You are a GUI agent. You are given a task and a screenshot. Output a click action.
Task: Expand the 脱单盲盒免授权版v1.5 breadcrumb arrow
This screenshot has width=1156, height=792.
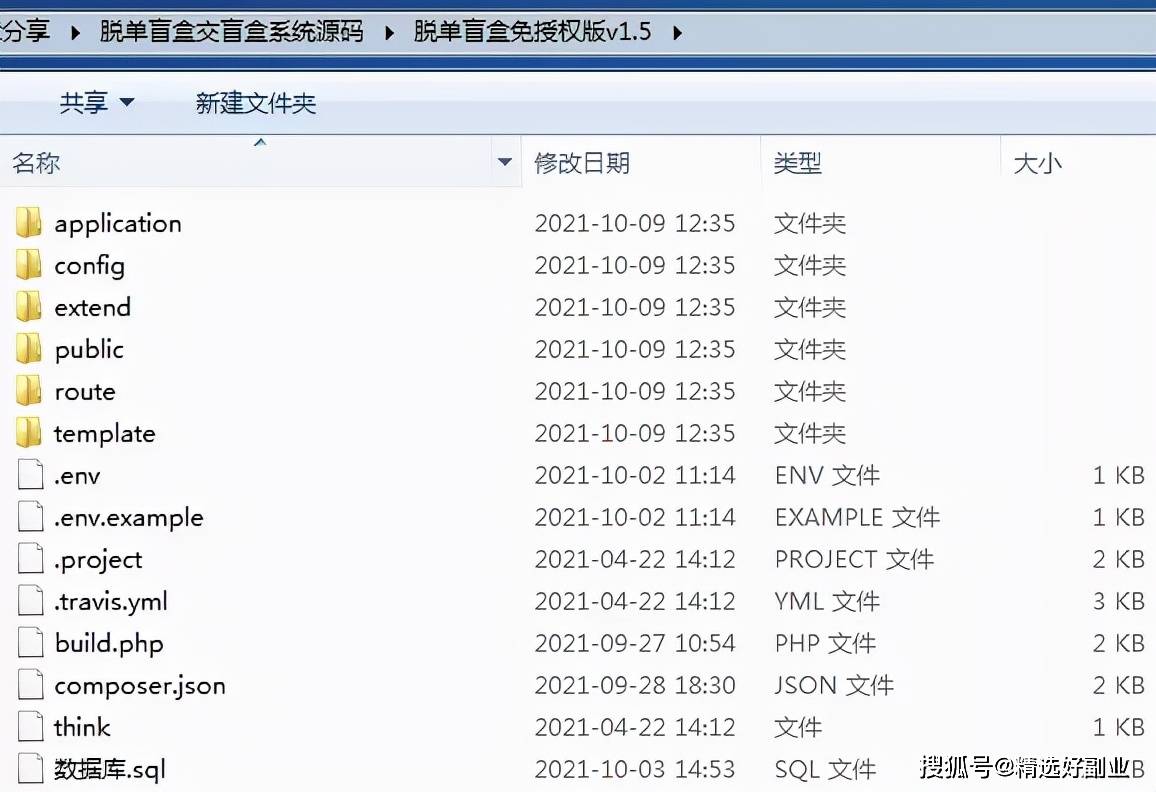tap(679, 31)
